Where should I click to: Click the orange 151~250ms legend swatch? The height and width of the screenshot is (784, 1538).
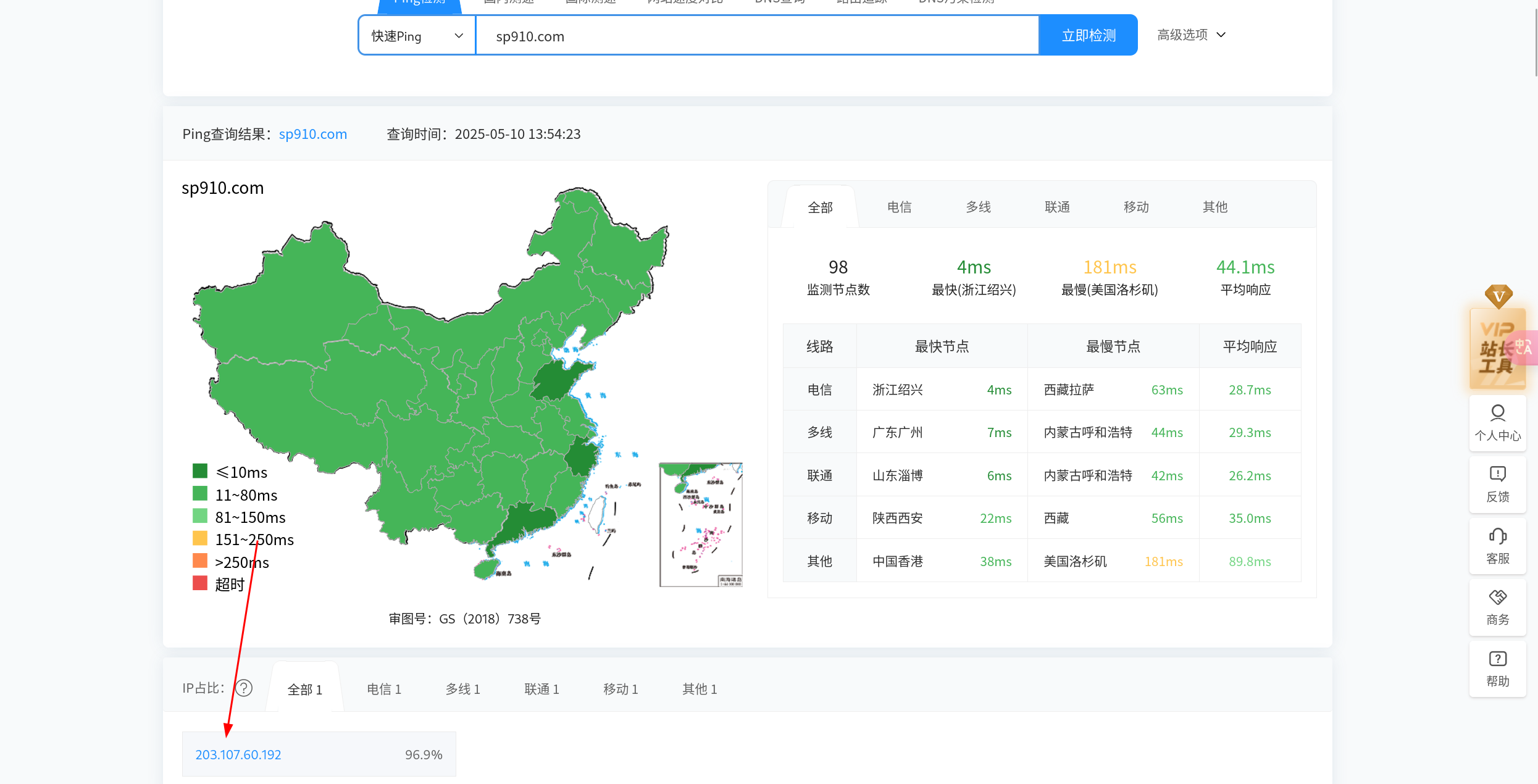click(x=200, y=538)
